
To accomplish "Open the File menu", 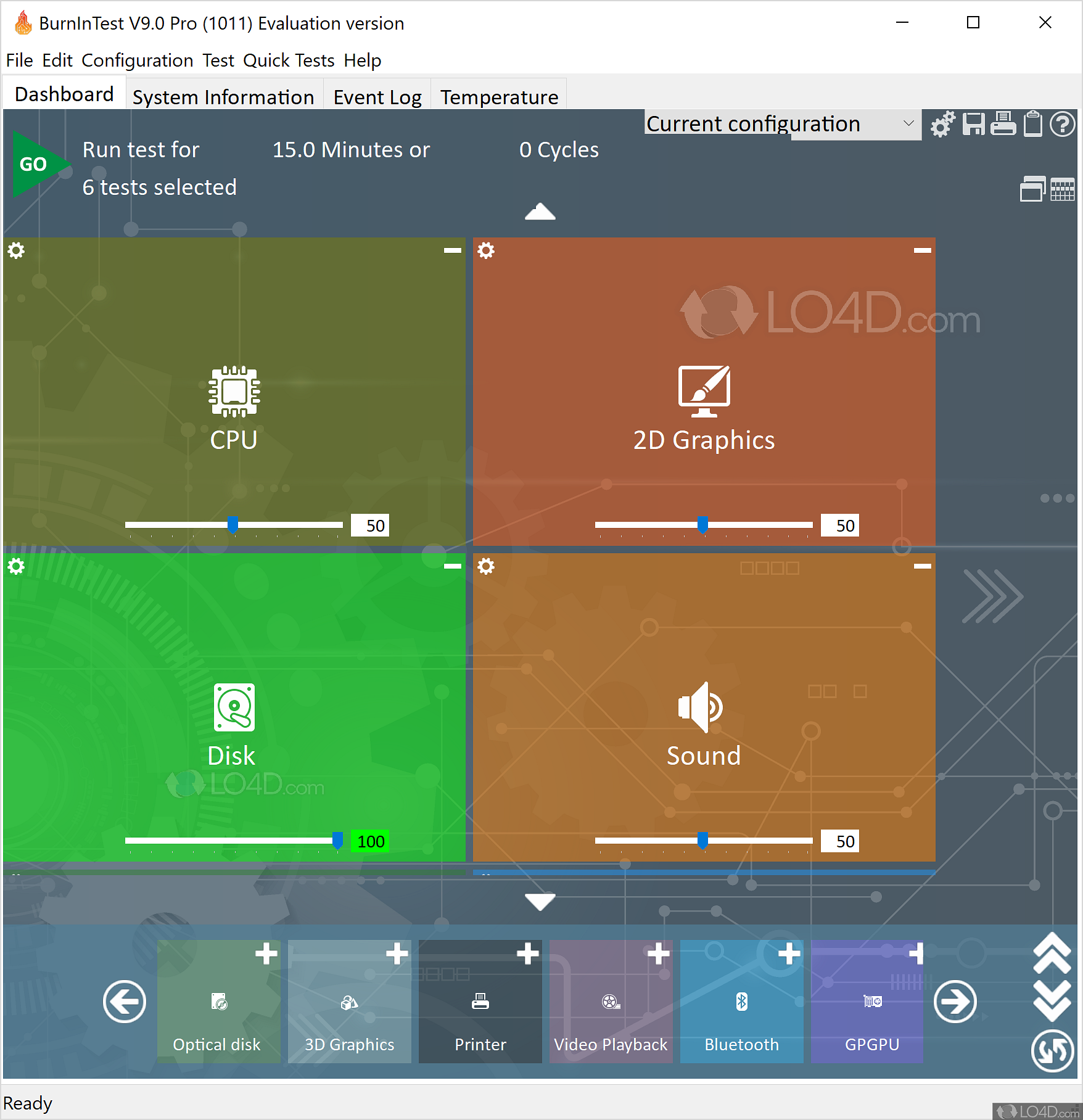I will point(20,60).
